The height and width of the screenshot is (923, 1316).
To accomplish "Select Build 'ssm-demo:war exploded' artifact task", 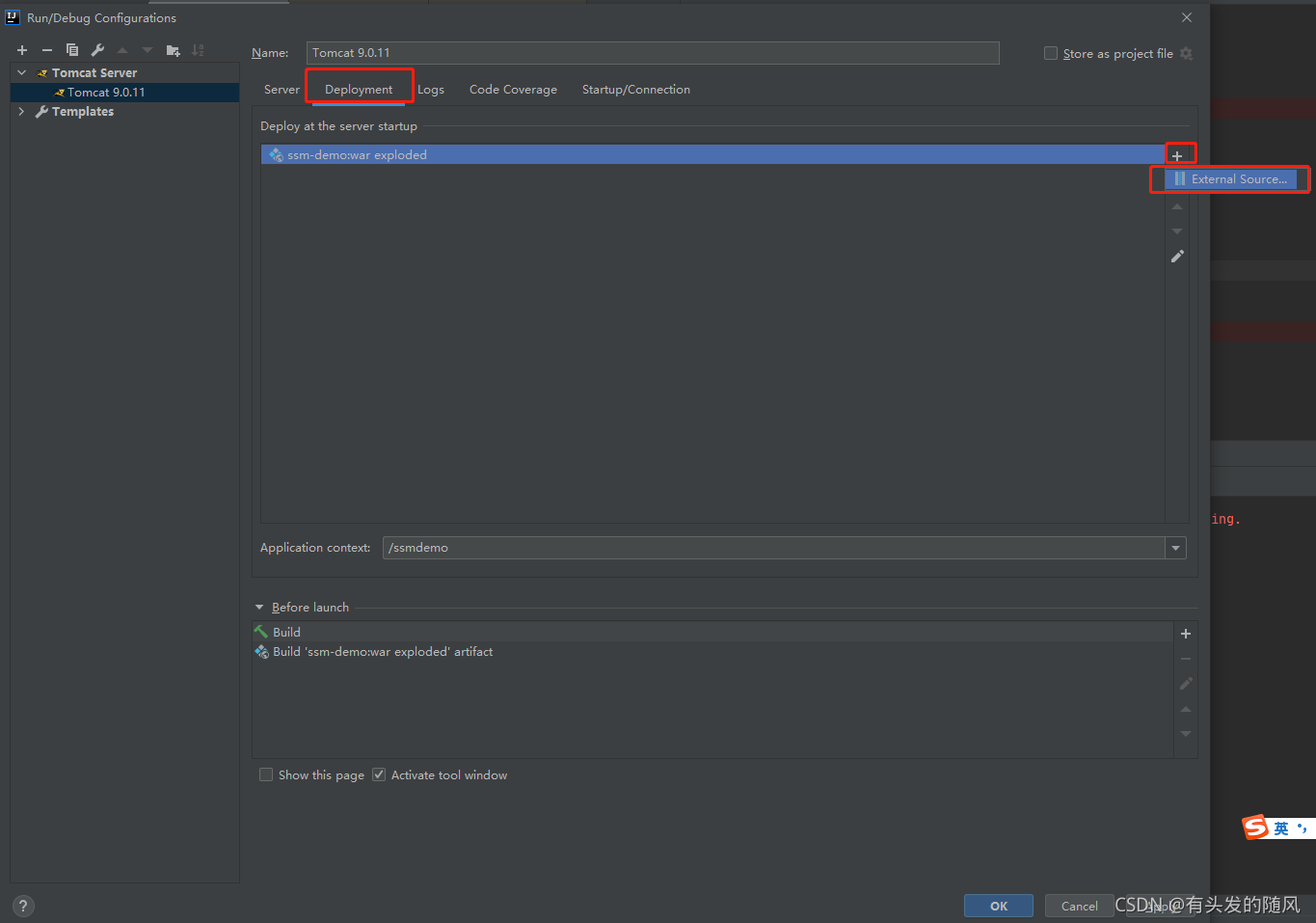I will click(x=712, y=652).
